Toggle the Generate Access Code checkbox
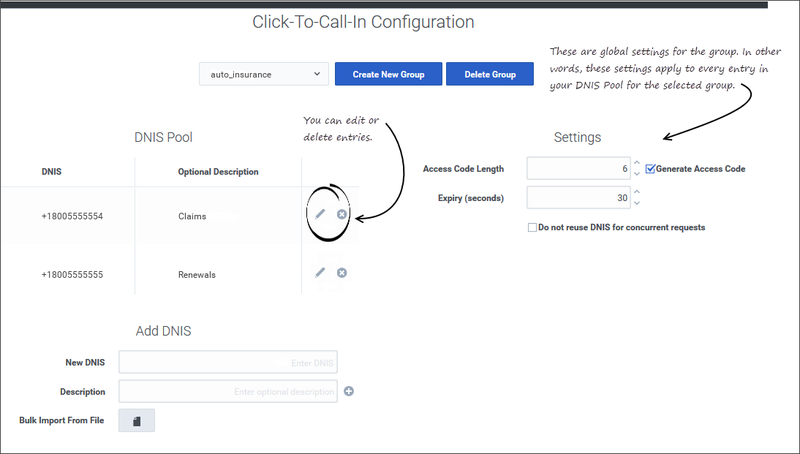Viewport: 800px width, 454px height. [x=651, y=169]
